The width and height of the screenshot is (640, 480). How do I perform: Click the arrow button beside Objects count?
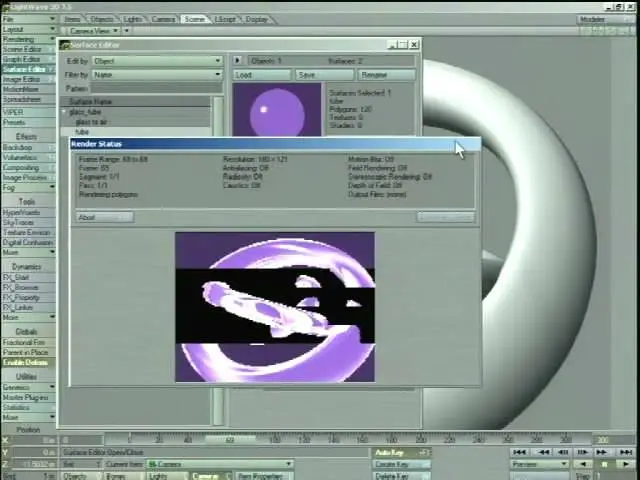pos(238,61)
